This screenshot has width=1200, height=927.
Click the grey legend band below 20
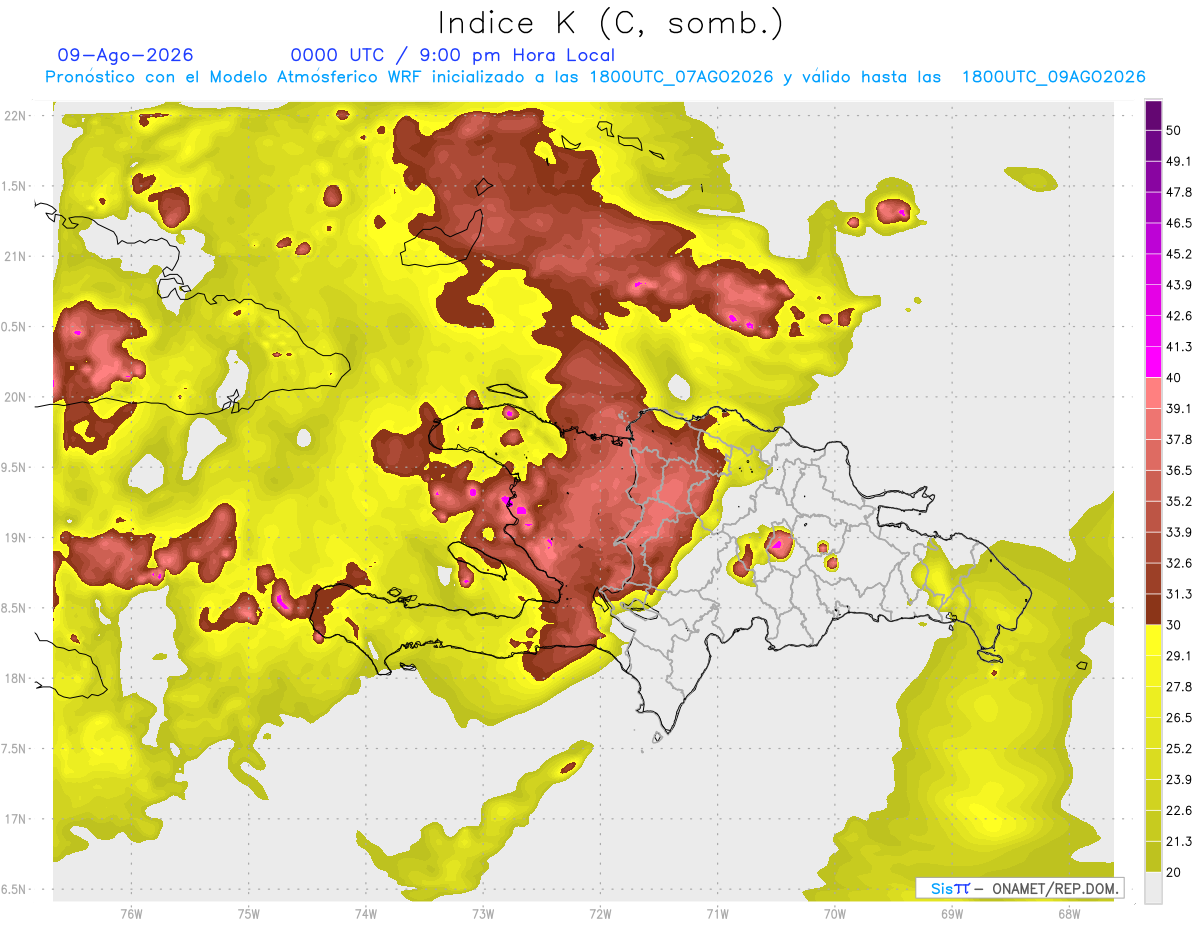1154,887
